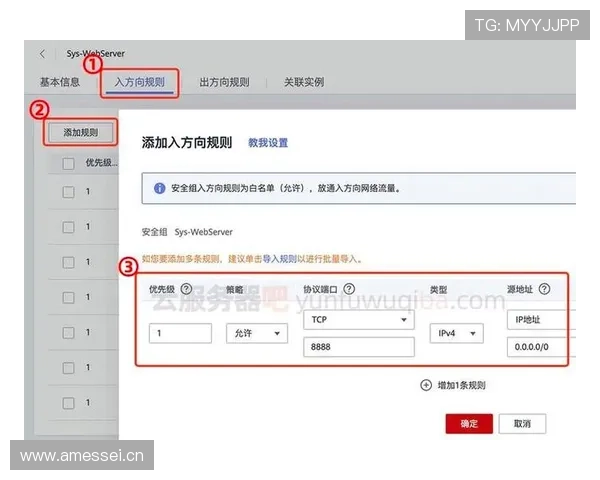The height and width of the screenshot is (480, 600).
Task: Click the source address field 0.0.0.0/0
Action: click(x=541, y=347)
